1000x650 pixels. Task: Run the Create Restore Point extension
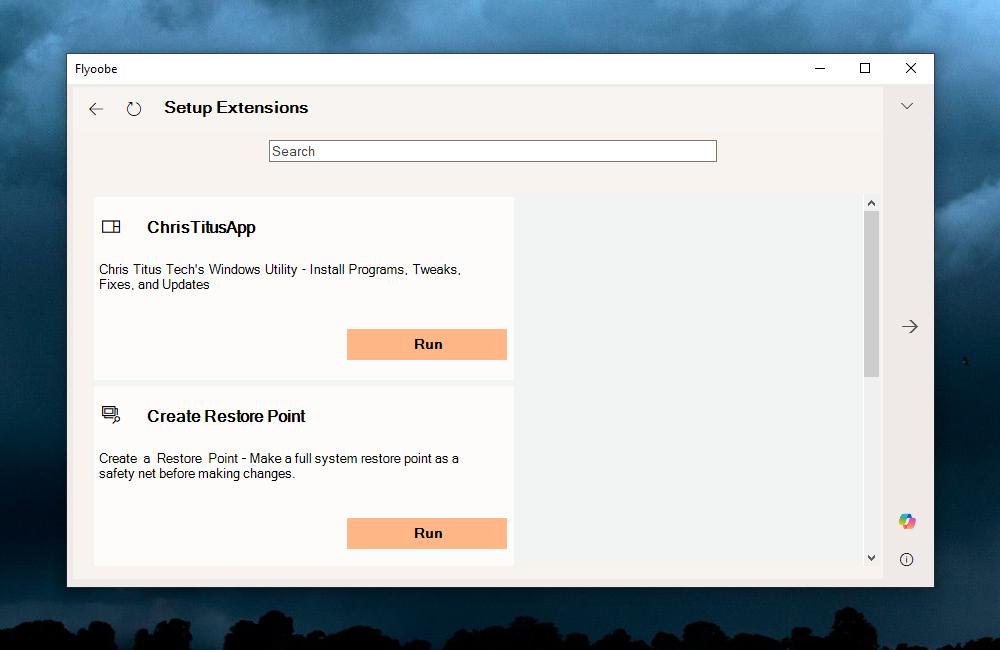(x=427, y=533)
